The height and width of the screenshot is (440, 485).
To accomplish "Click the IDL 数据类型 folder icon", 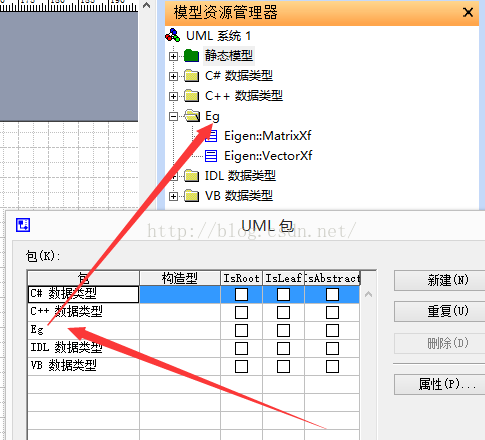I will click(192, 176).
